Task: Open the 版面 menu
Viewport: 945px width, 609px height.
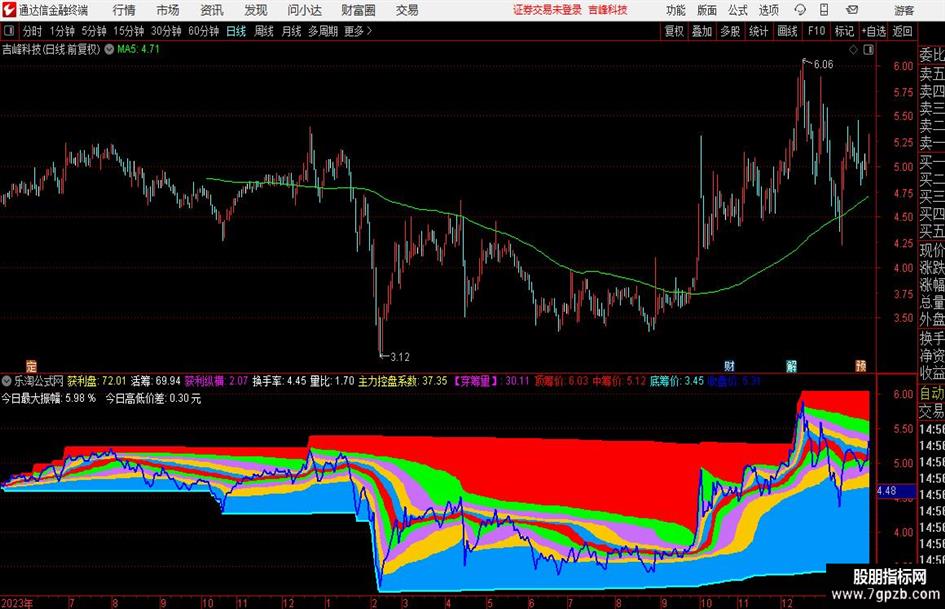Action: [x=706, y=10]
